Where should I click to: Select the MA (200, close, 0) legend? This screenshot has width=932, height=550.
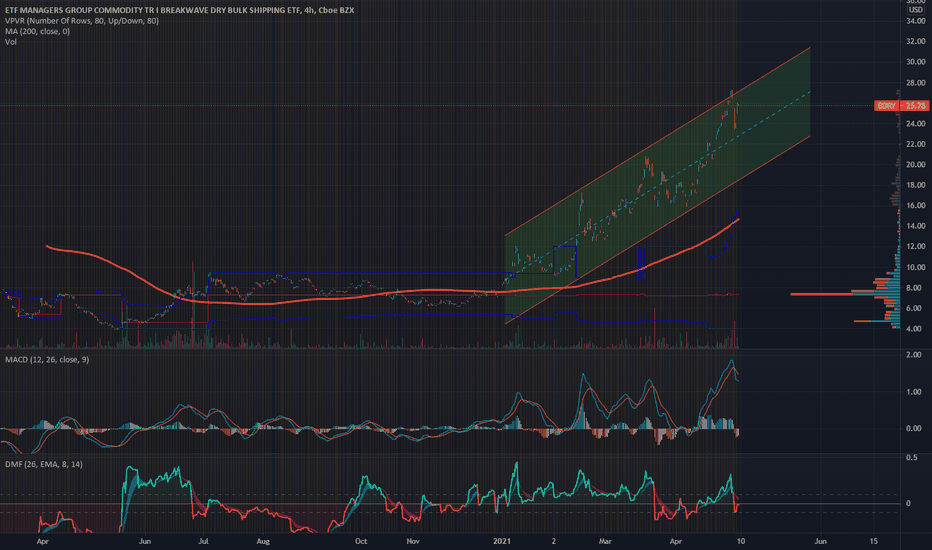37,32
